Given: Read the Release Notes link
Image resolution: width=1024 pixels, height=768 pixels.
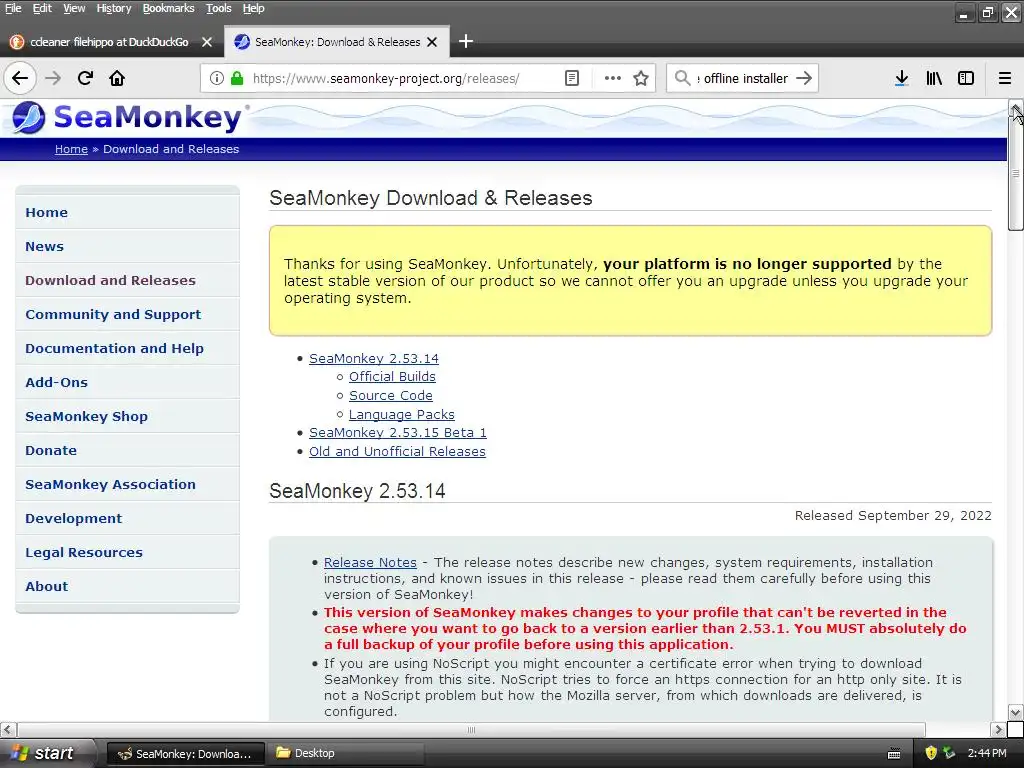Looking at the screenshot, I should [370, 562].
